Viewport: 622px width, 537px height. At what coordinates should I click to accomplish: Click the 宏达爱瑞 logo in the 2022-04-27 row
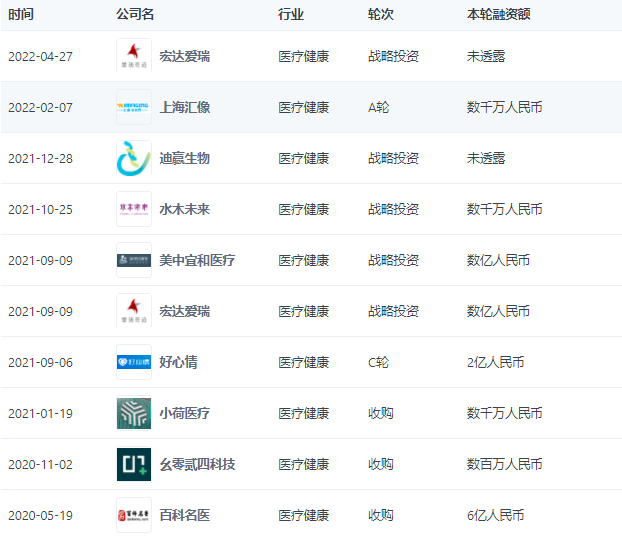click(x=134, y=56)
